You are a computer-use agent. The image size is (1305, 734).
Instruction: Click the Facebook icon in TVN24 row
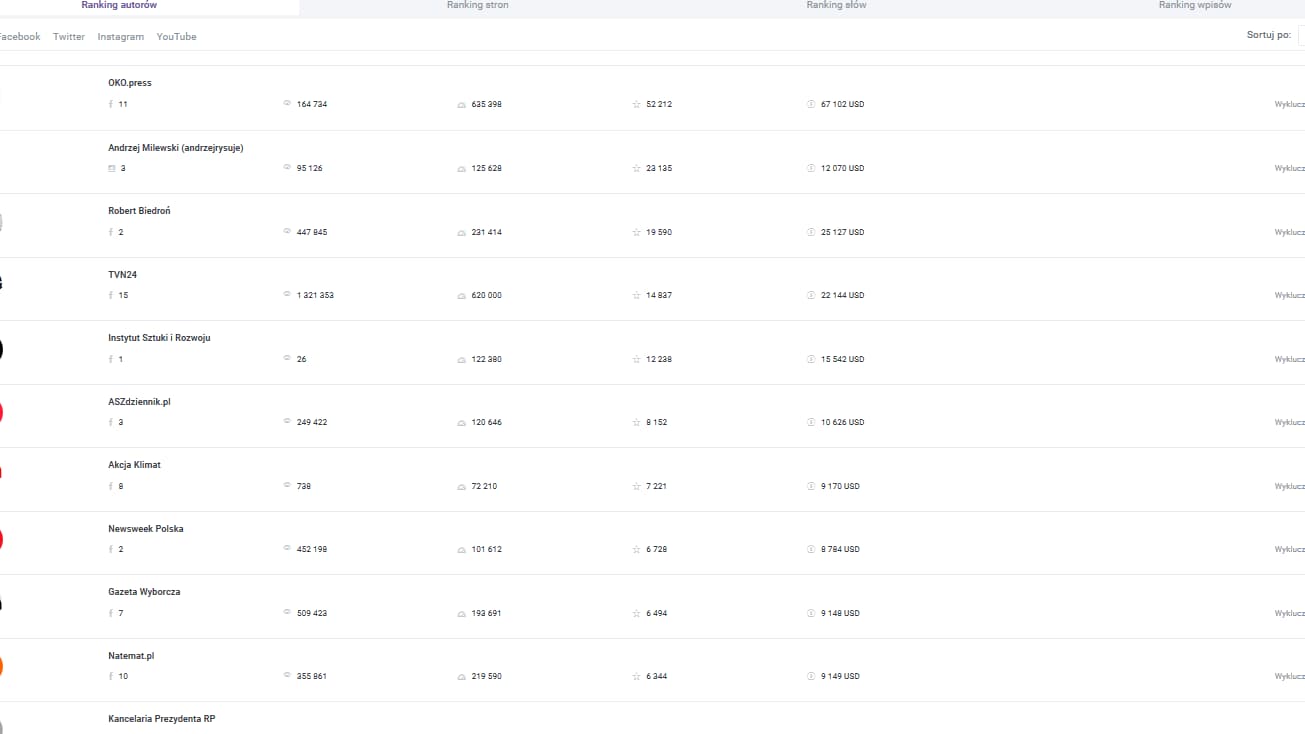(x=111, y=295)
